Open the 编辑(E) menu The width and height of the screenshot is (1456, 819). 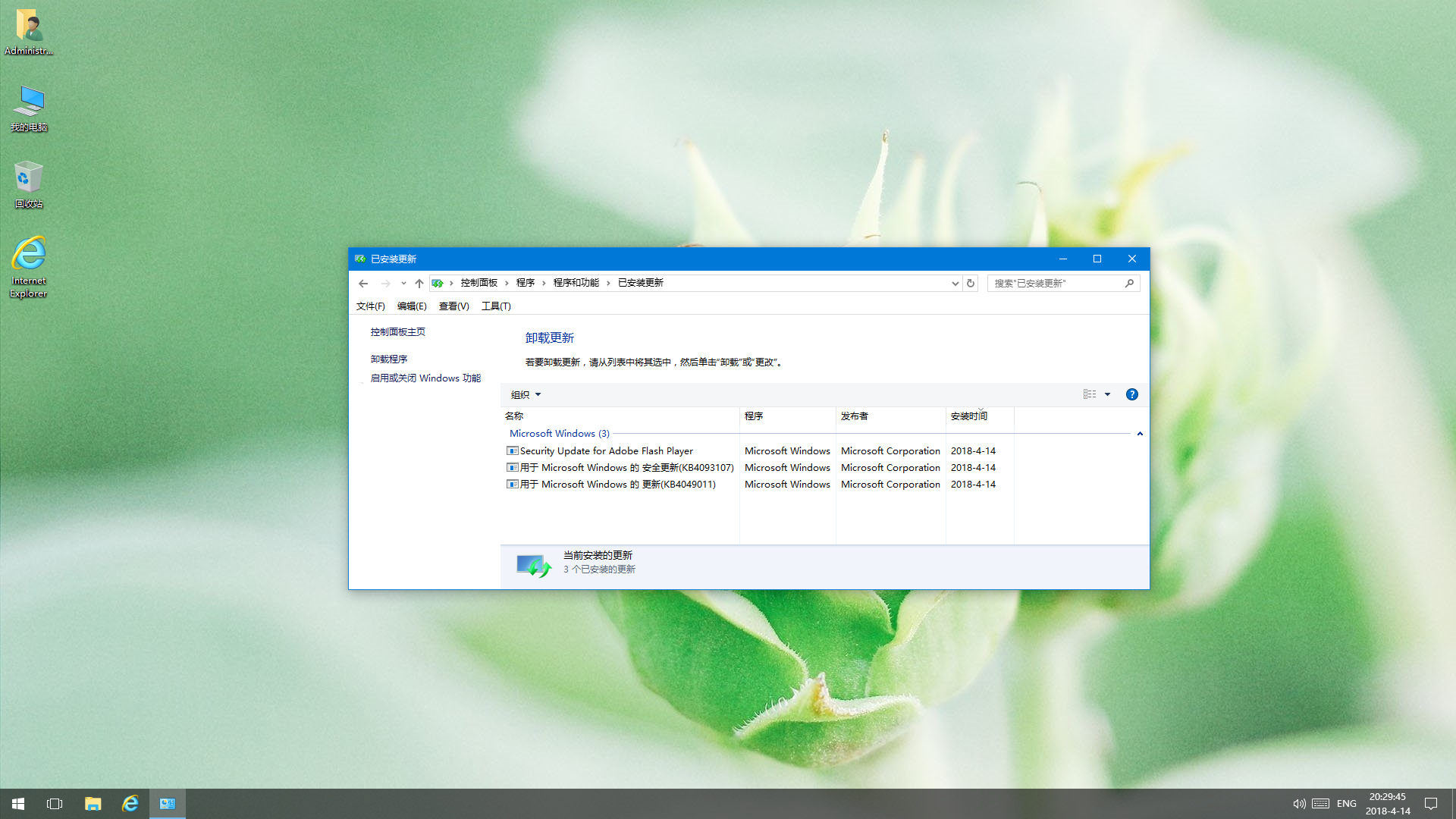(x=412, y=306)
